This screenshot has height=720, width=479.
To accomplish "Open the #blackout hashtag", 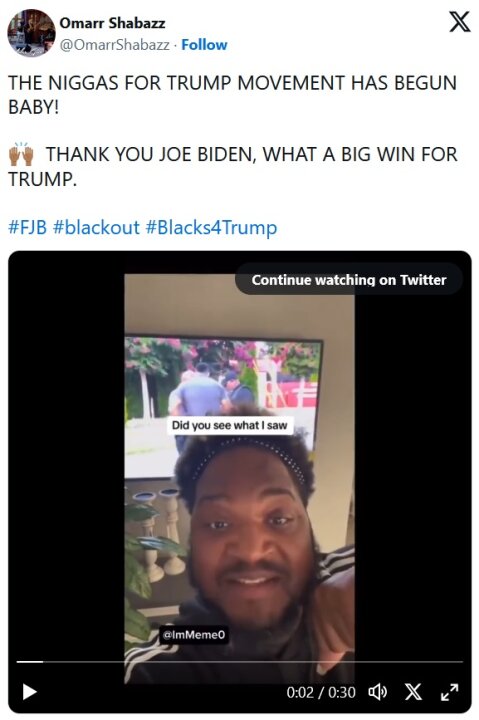I will pos(96,227).
